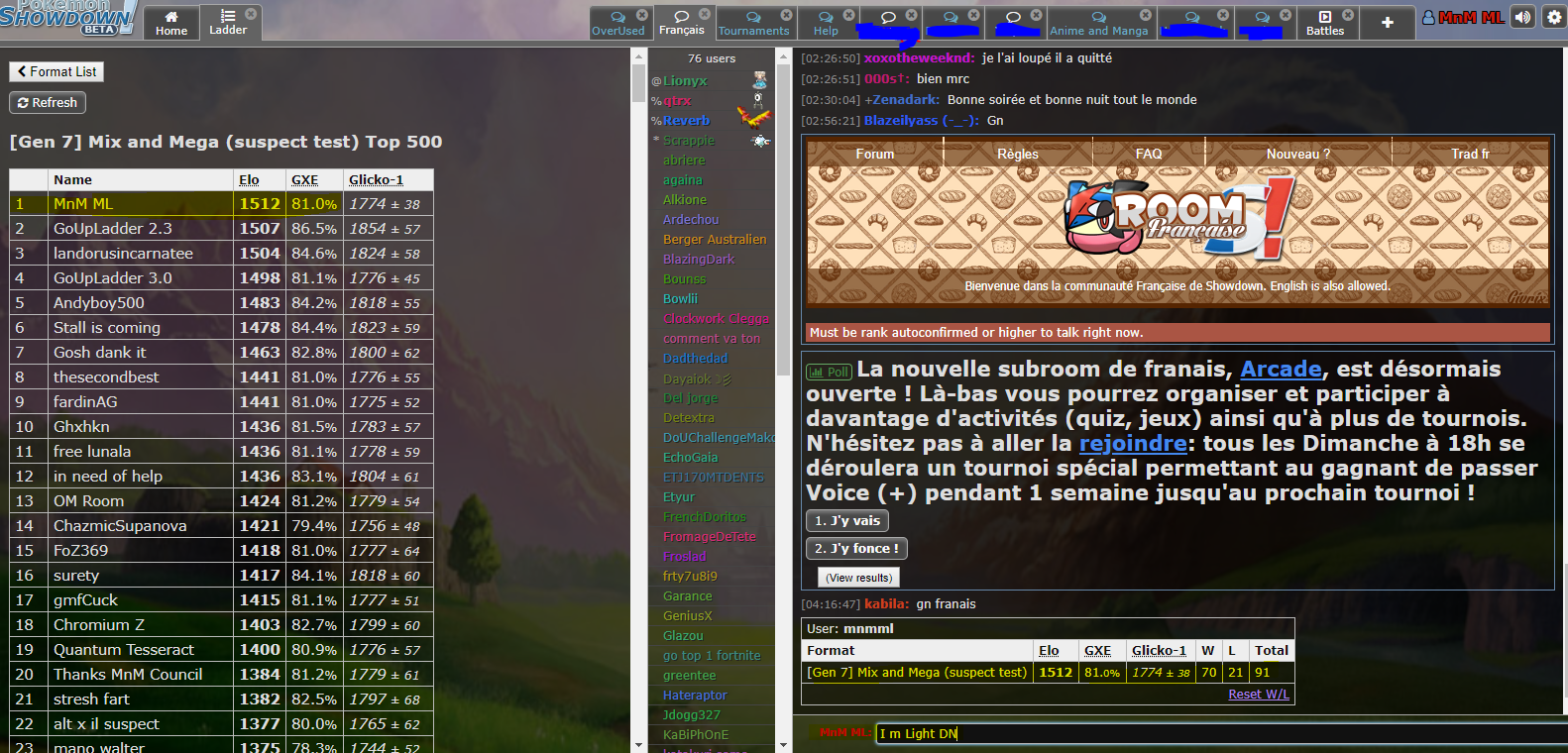Image resolution: width=1568 pixels, height=753 pixels.
Task: Open the OverUsed room tab
Action: pos(618,24)
